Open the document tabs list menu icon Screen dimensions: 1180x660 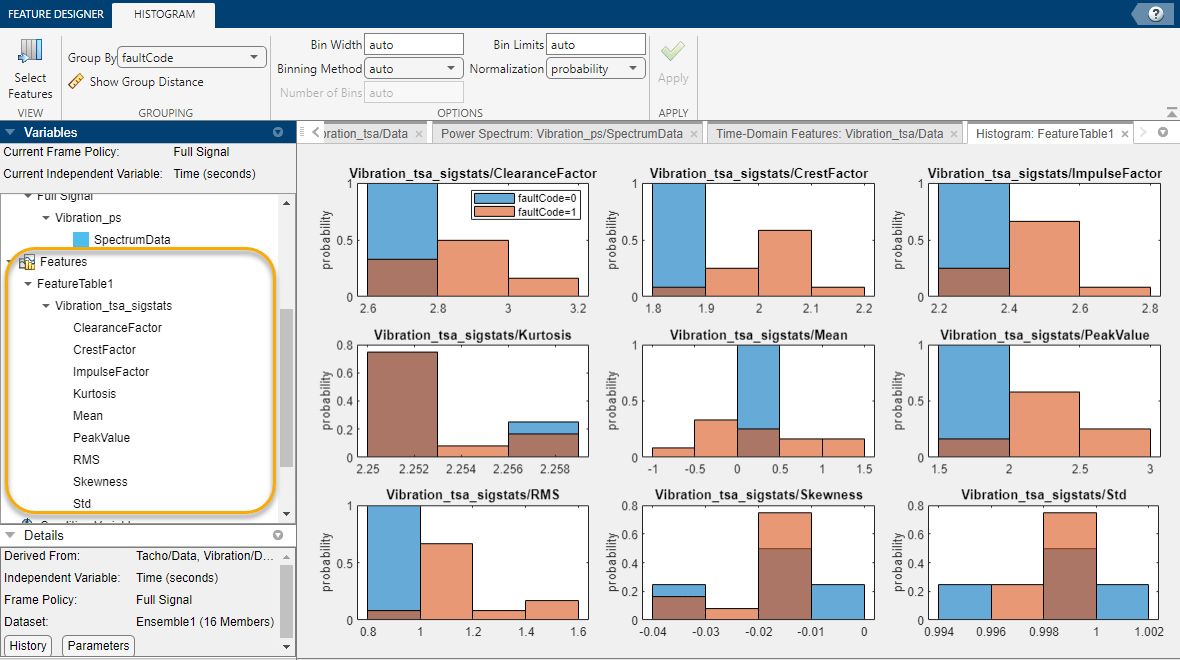click(x=1163, y=133)
